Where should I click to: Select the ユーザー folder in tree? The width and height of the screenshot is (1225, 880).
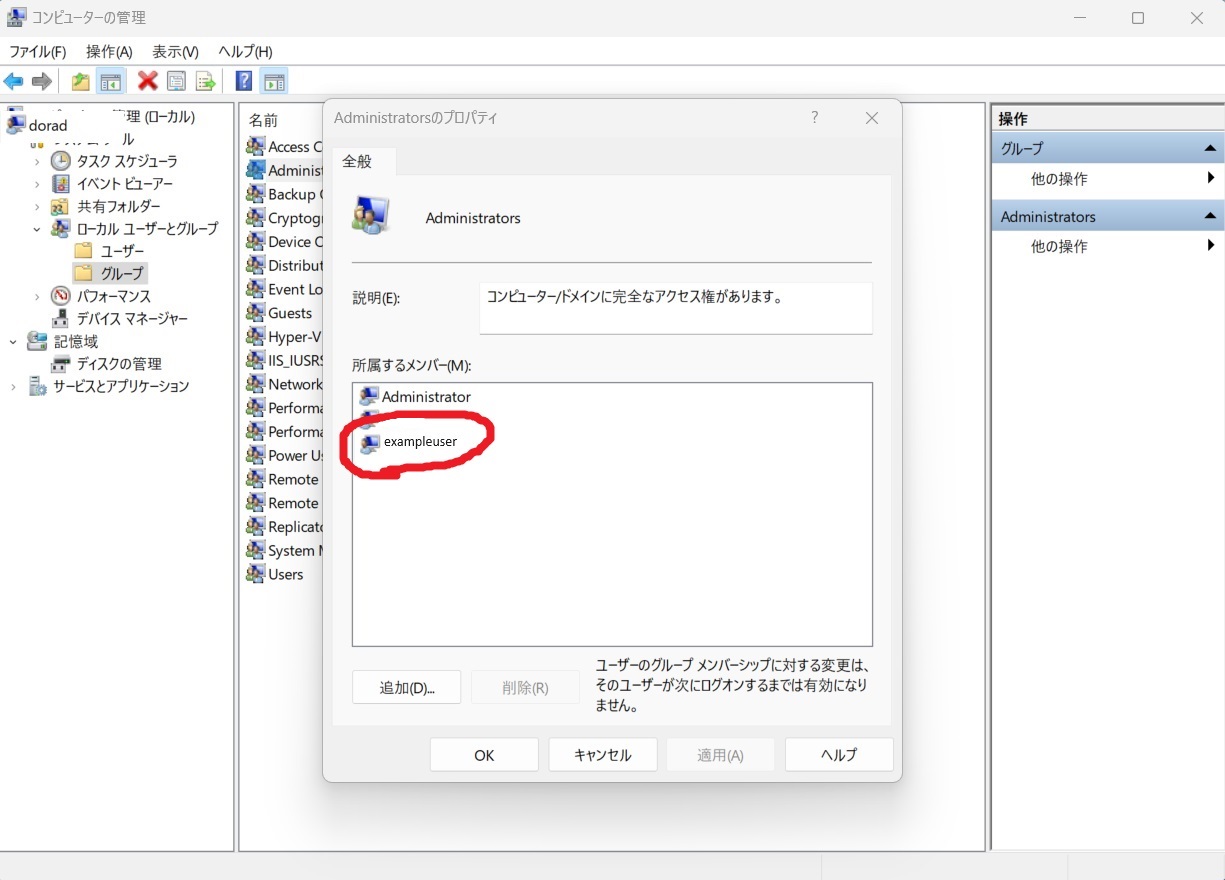[x=122, y=251]
